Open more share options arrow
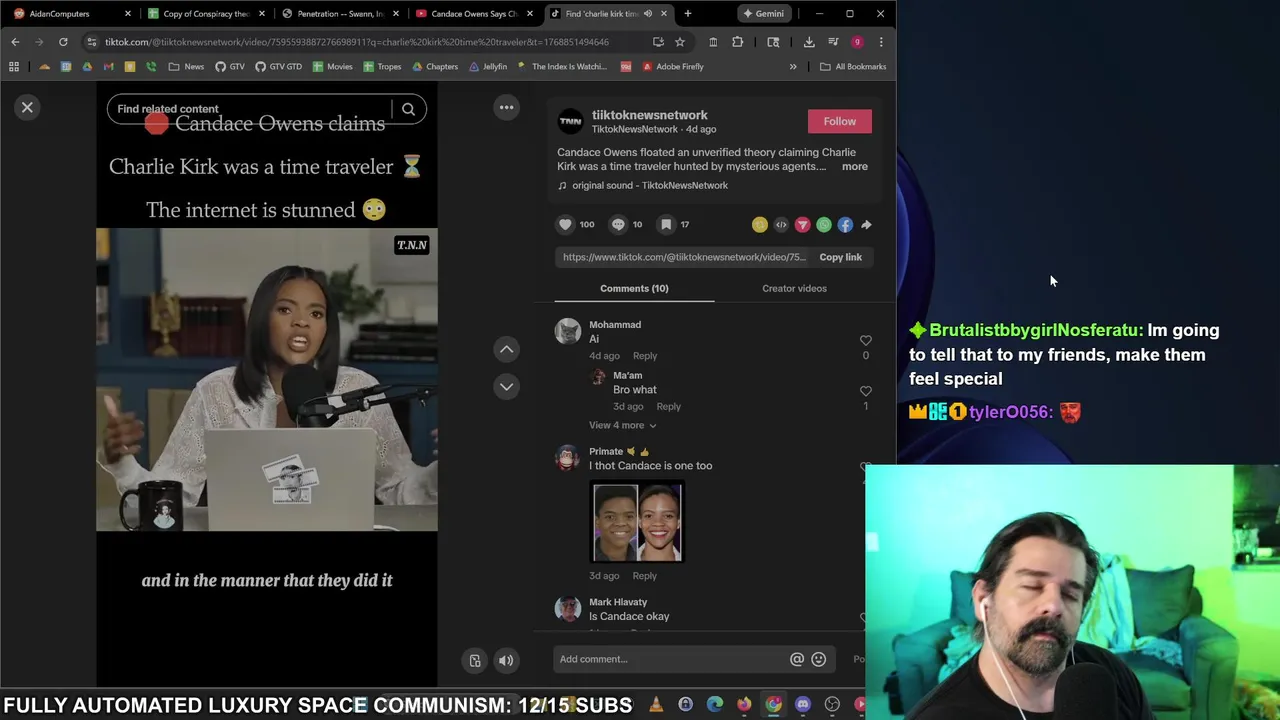The image size is (1280, 720). [866, 225]
